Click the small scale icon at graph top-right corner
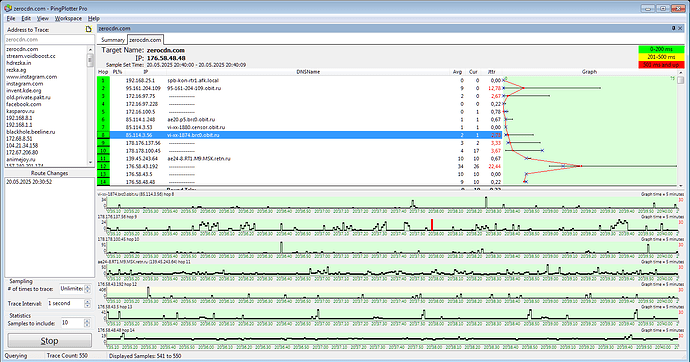Image resolution: width=690 pixels, height=362 pixels. point(672,79)
